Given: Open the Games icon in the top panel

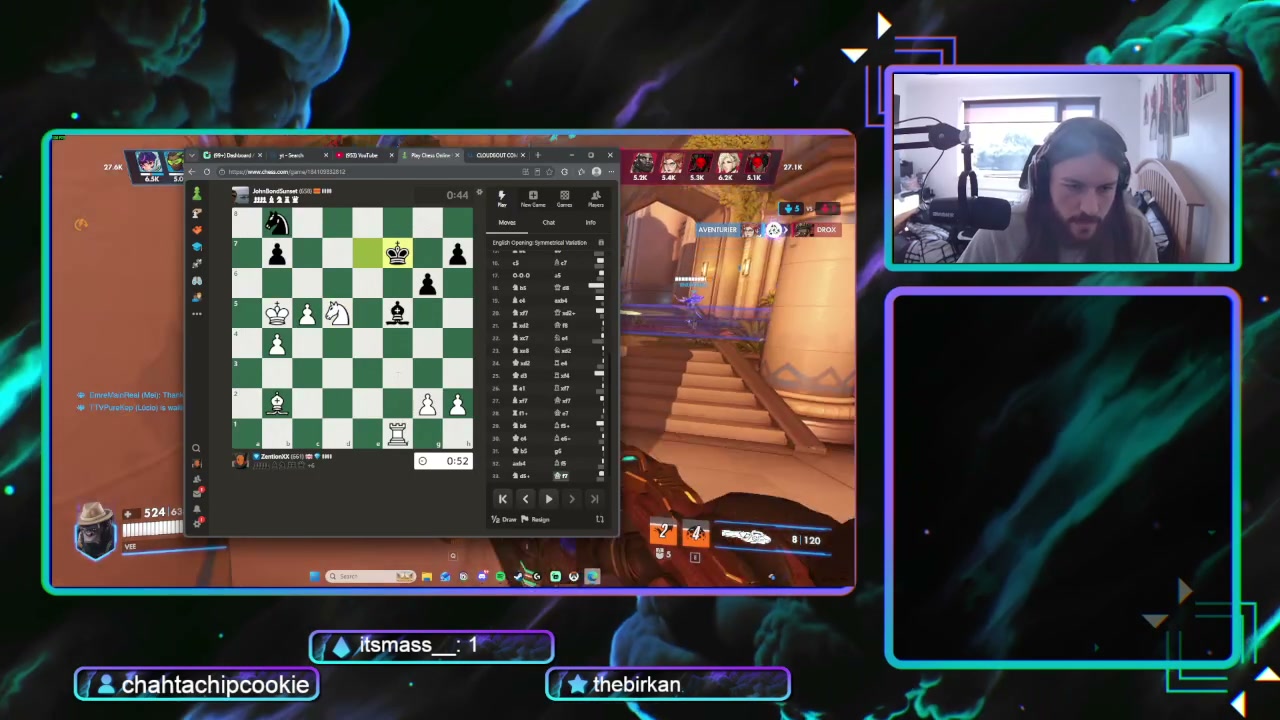Looking at the screenshot, I should tap(564, 199).
